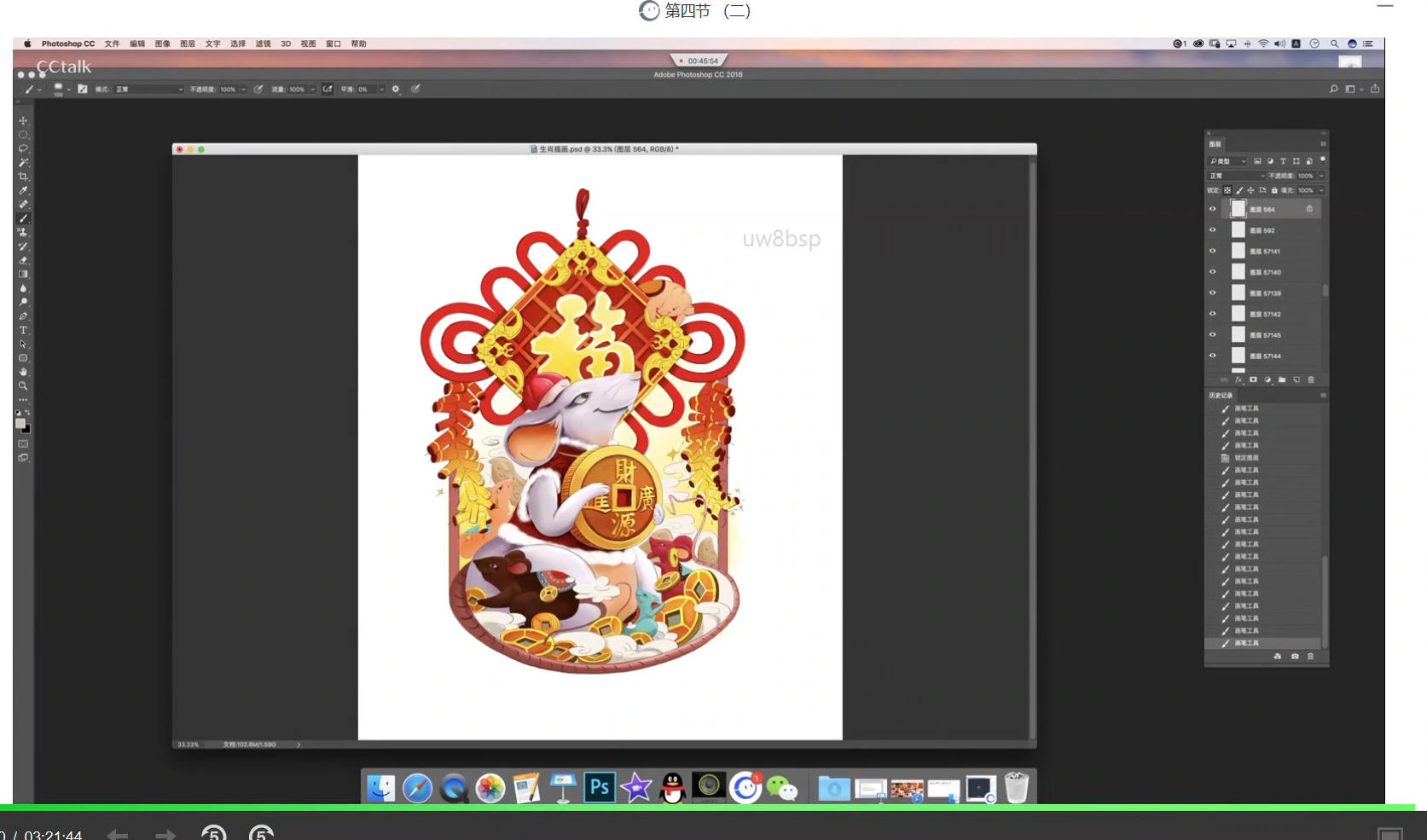This screenshot has width=1427, height=840.
Task: Choose the Horizontal Type tool
Action: (23, 330)
